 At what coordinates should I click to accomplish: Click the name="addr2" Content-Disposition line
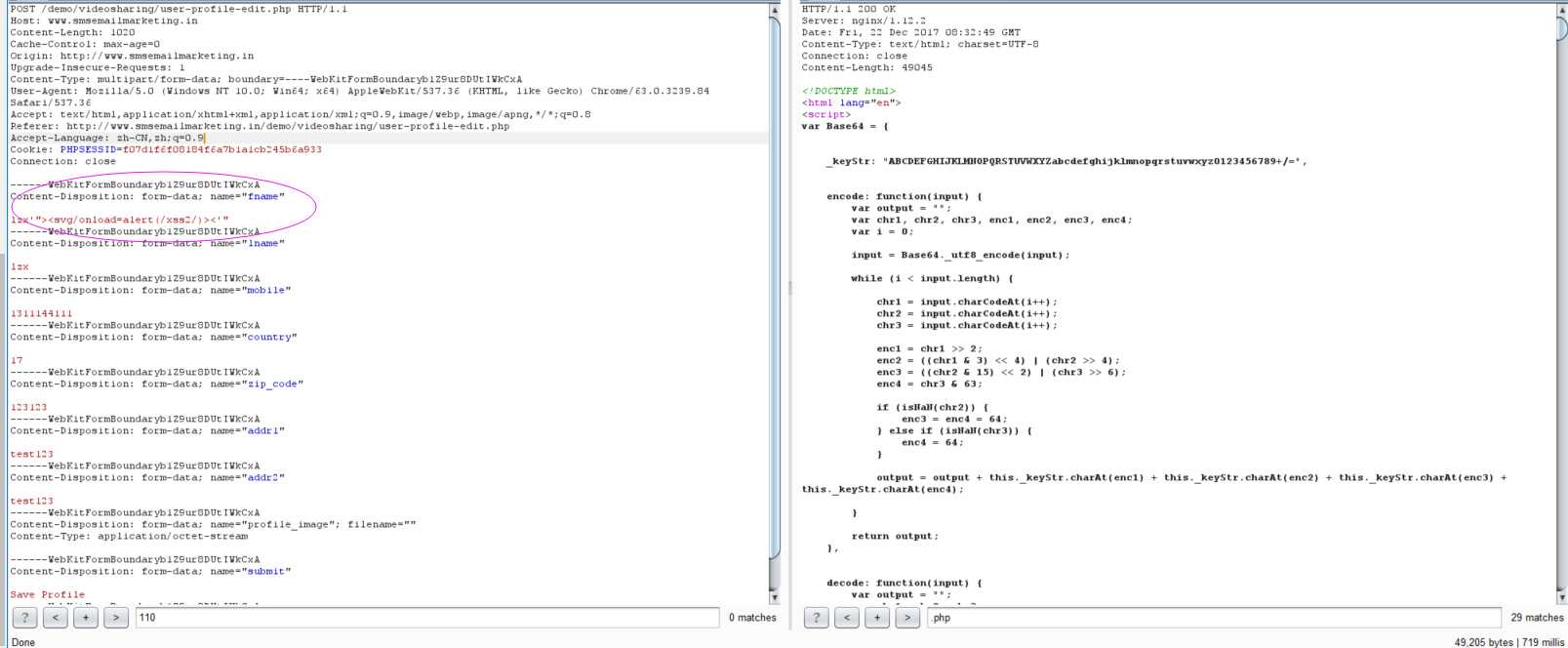point(147,477)
